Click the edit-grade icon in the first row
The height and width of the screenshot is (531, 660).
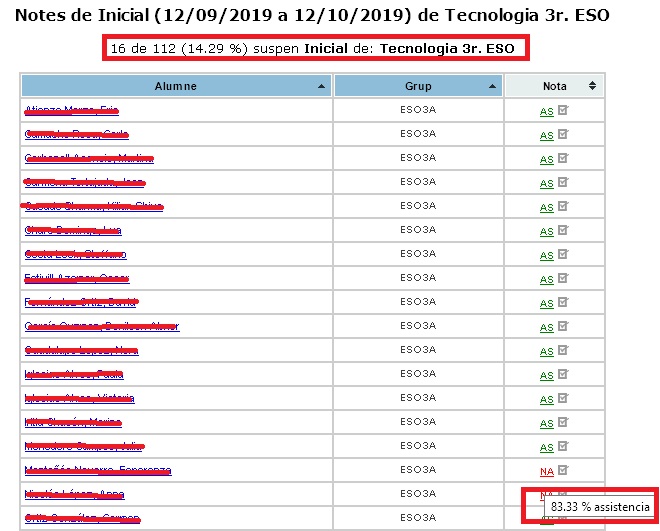point(563,110)
